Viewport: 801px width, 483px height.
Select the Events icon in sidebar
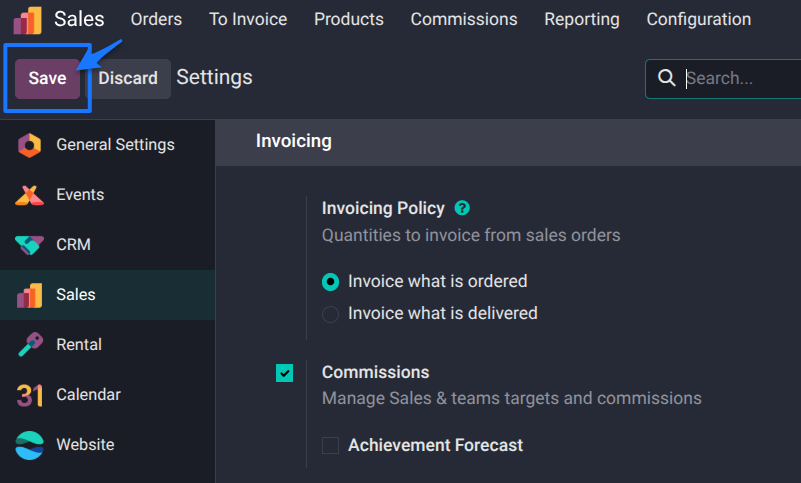pos(29,195)
